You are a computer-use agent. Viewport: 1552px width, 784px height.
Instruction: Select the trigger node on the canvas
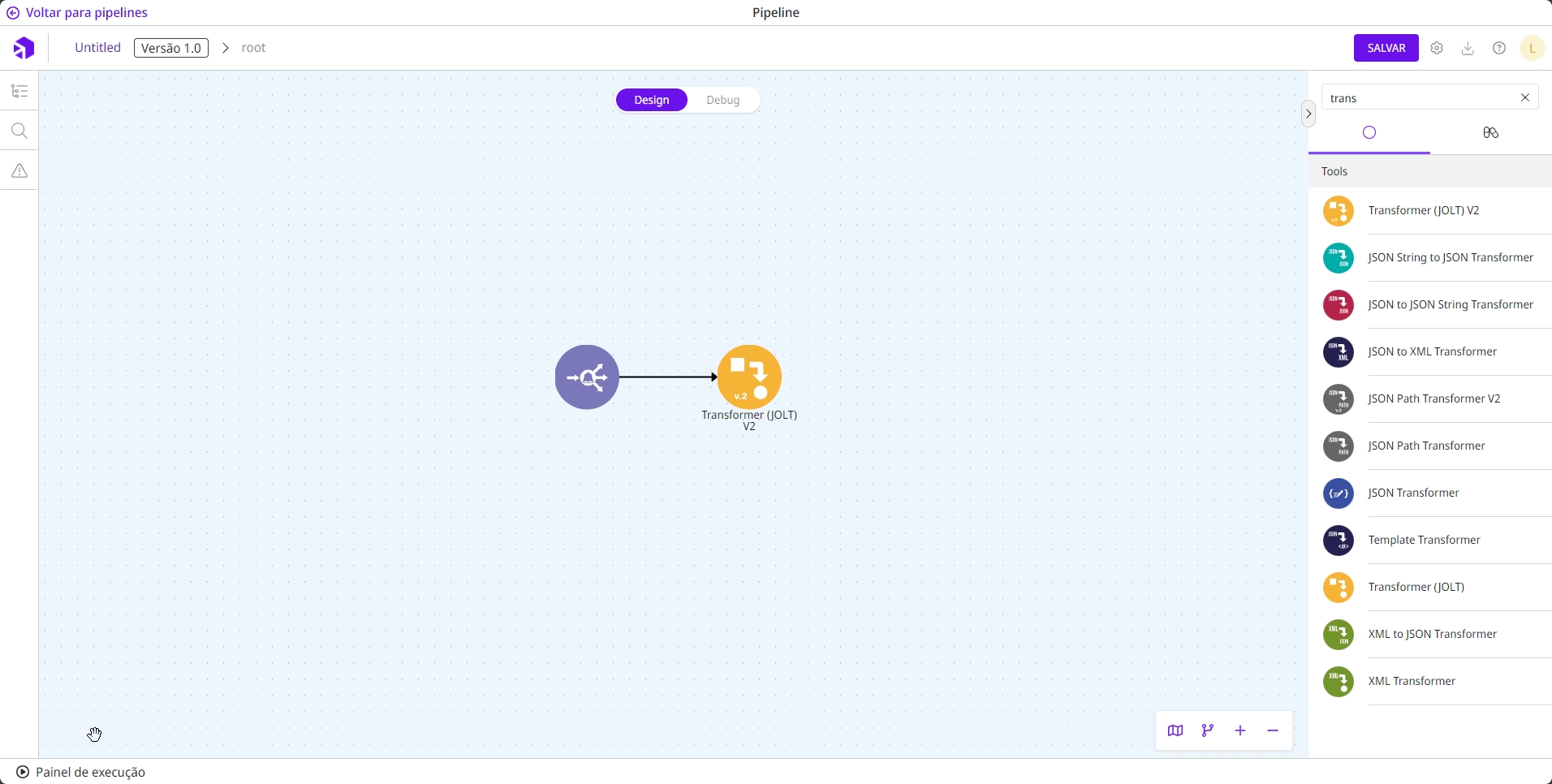coord(587,377)
